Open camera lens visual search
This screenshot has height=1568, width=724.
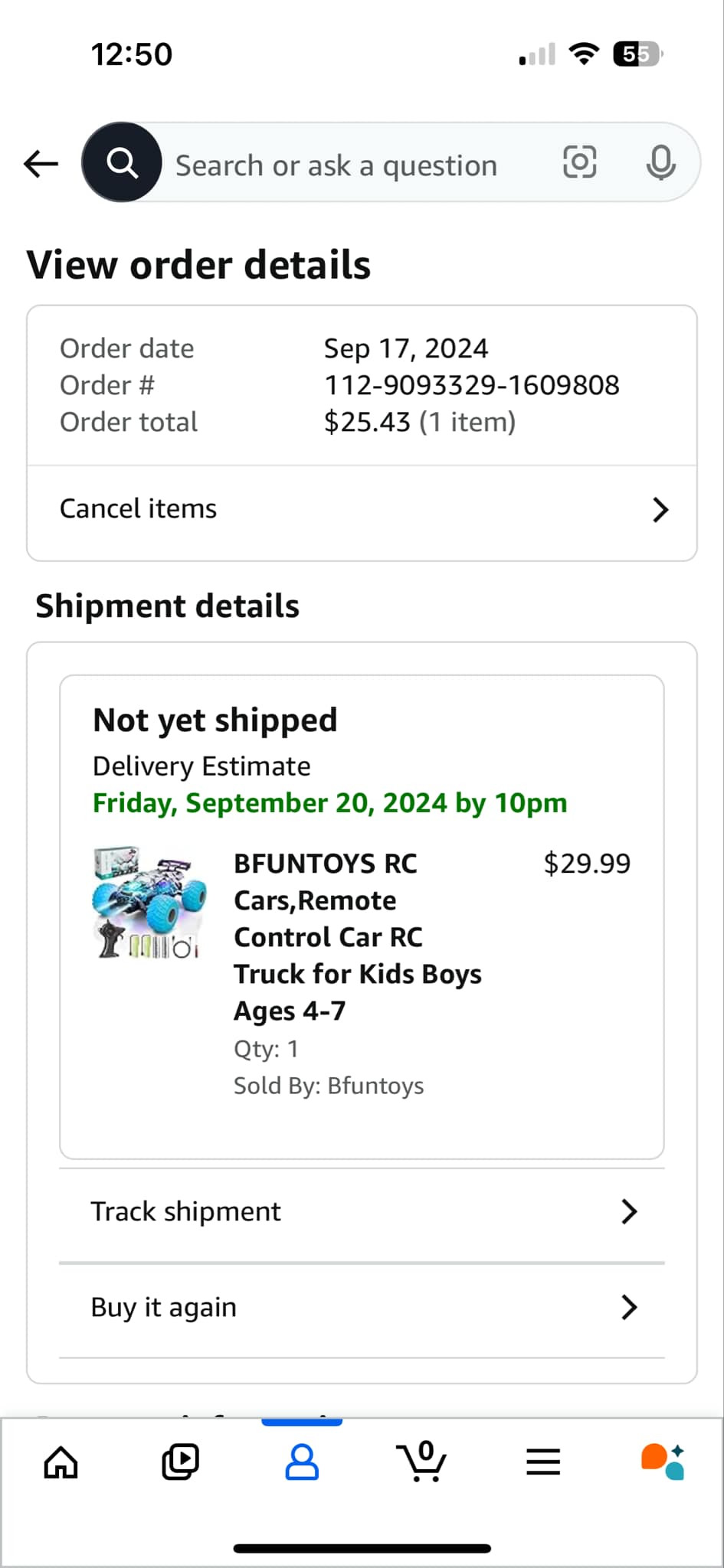pos(579,162)
